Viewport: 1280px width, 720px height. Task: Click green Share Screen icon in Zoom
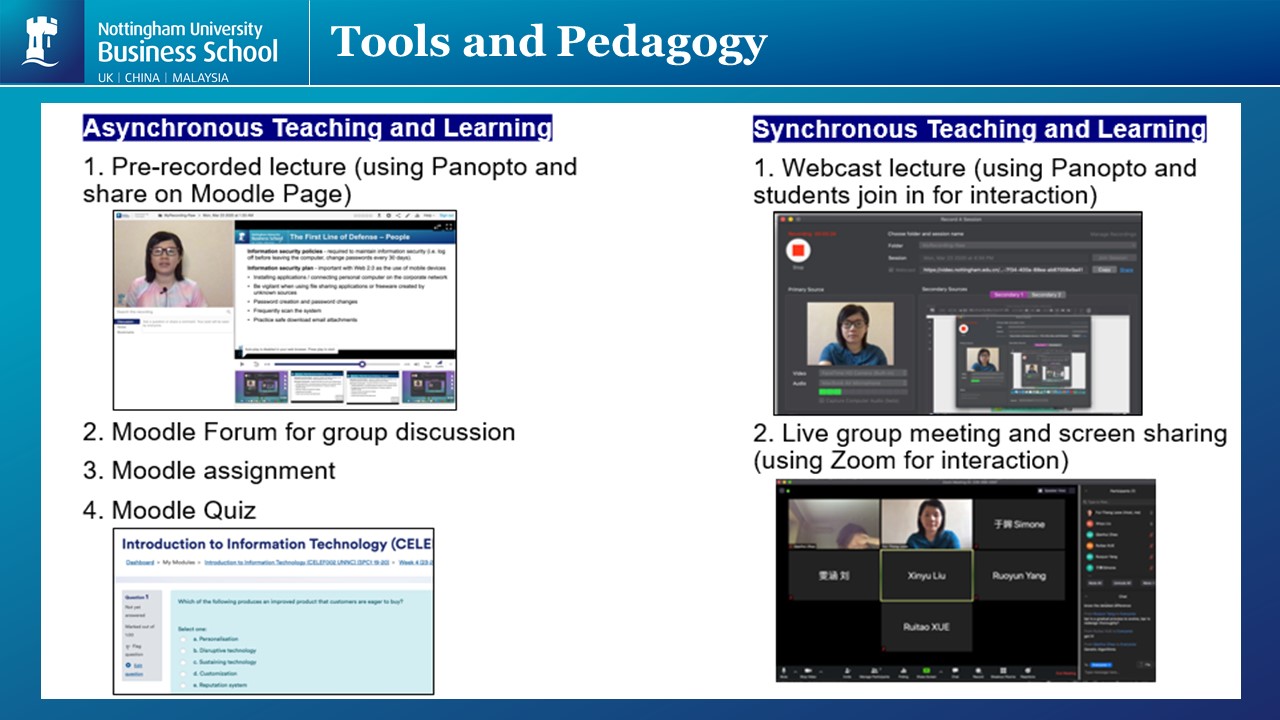[x=927, y=670]
